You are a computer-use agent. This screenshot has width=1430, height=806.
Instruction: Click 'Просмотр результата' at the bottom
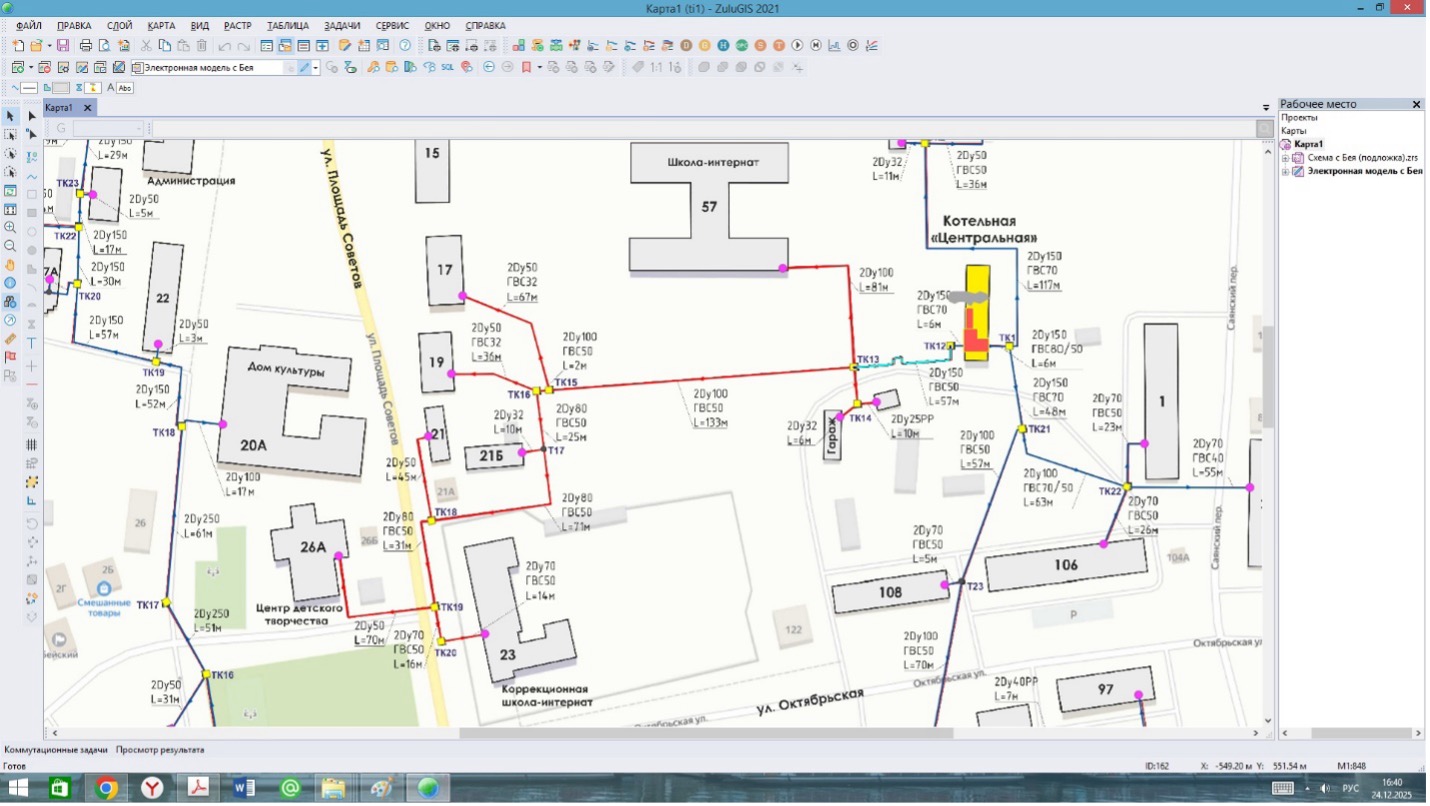(x=160, y=749)
